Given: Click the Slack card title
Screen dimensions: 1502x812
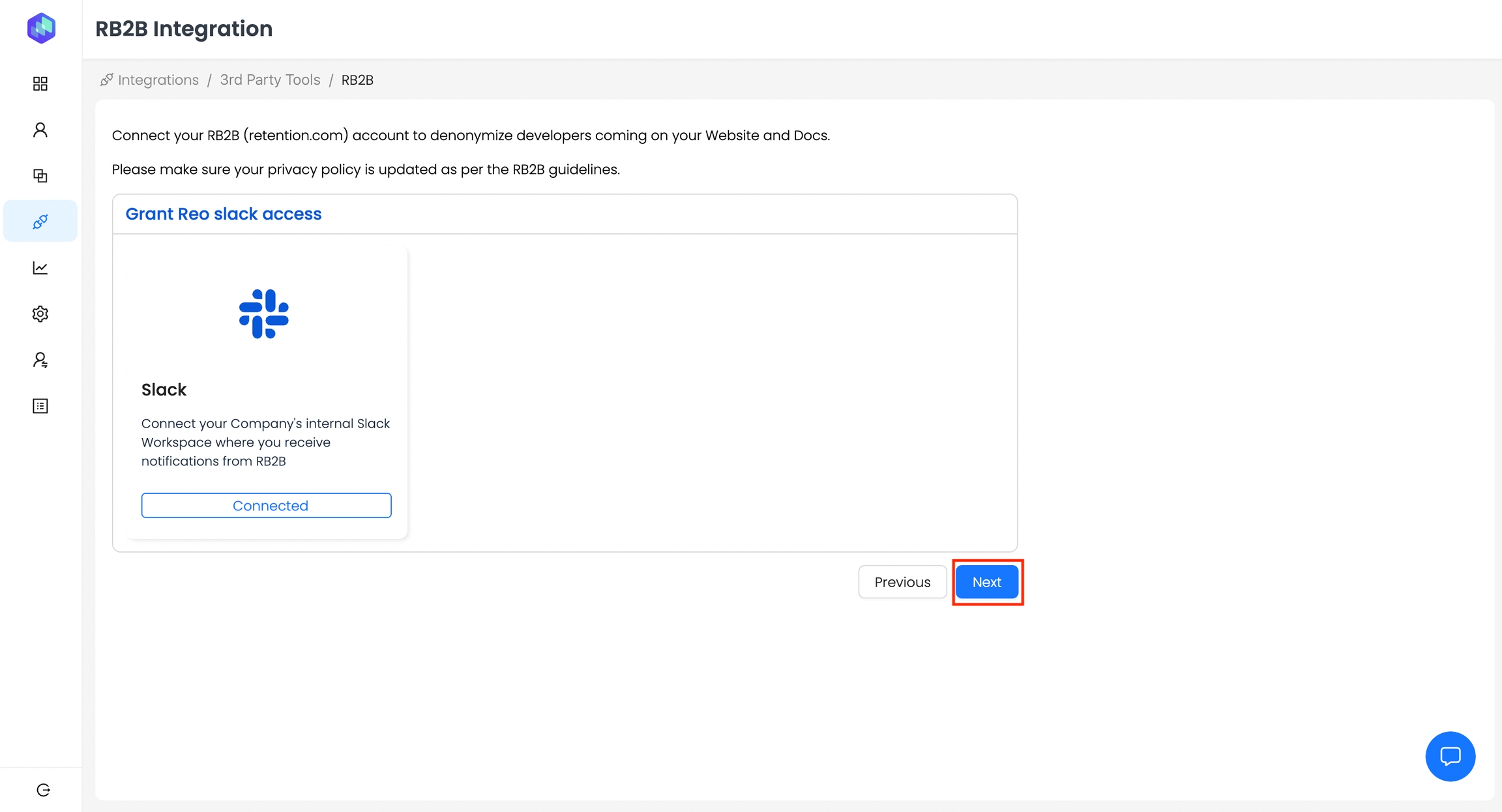Looking at the screenshot, I should (164, 390).
